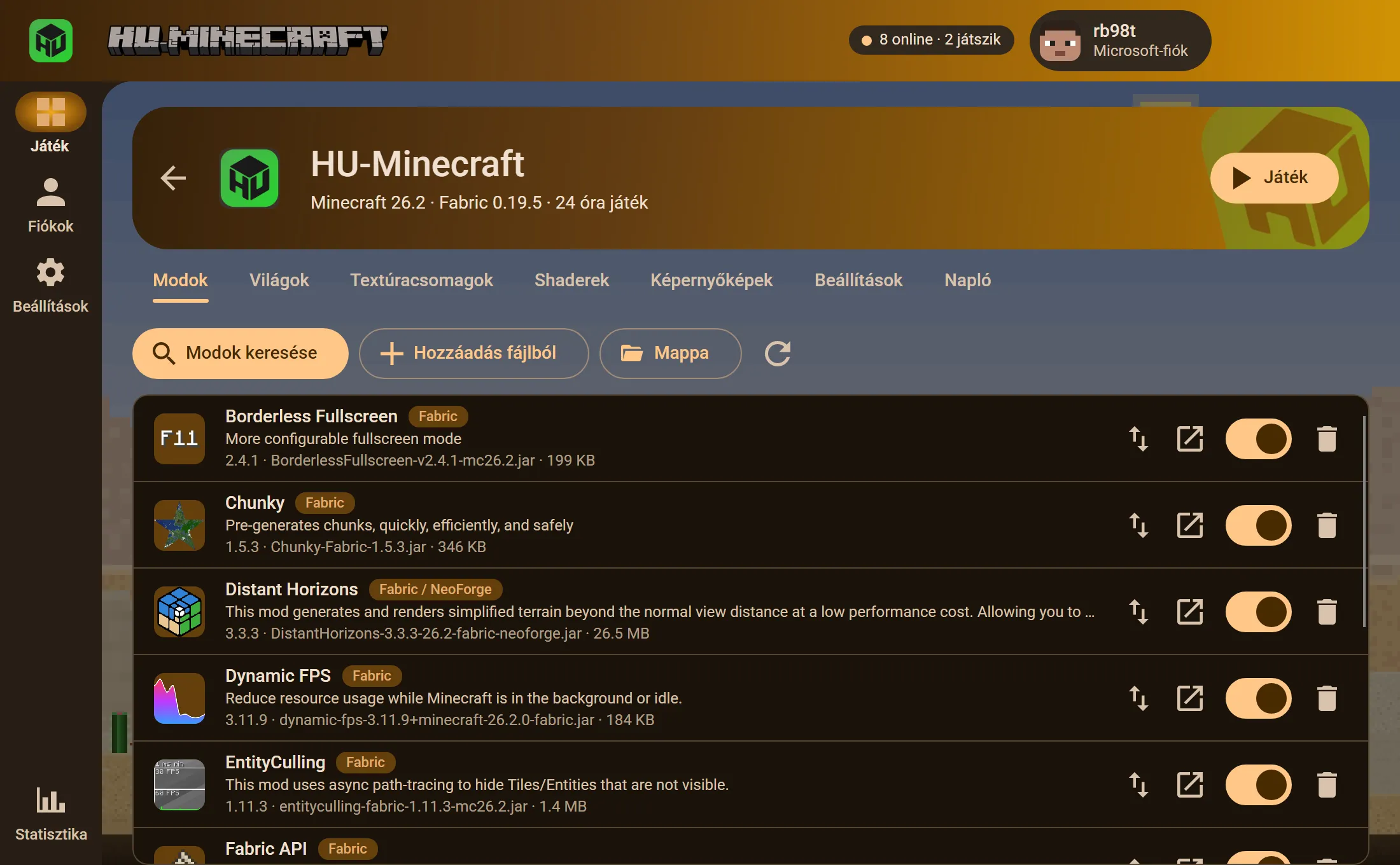
Task: Disable the Distant Horizons mod
Action: pyautogui.click(x=1259, y=612)
